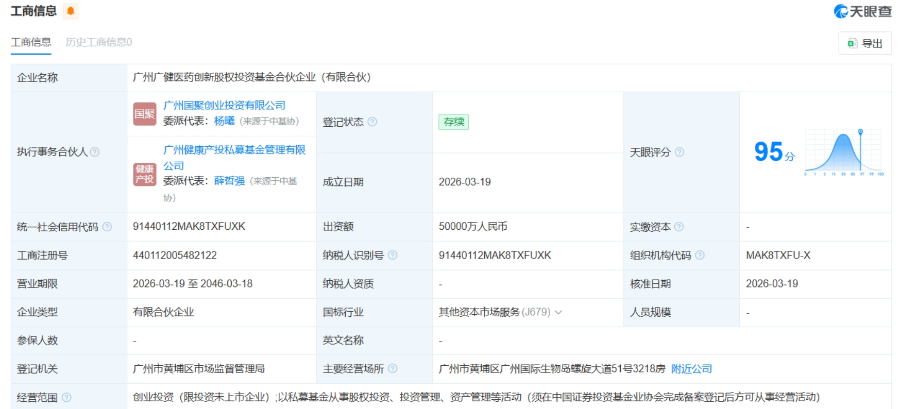
Task: Open representative 杨曦 profile link
Action: [x=224, y=120]
